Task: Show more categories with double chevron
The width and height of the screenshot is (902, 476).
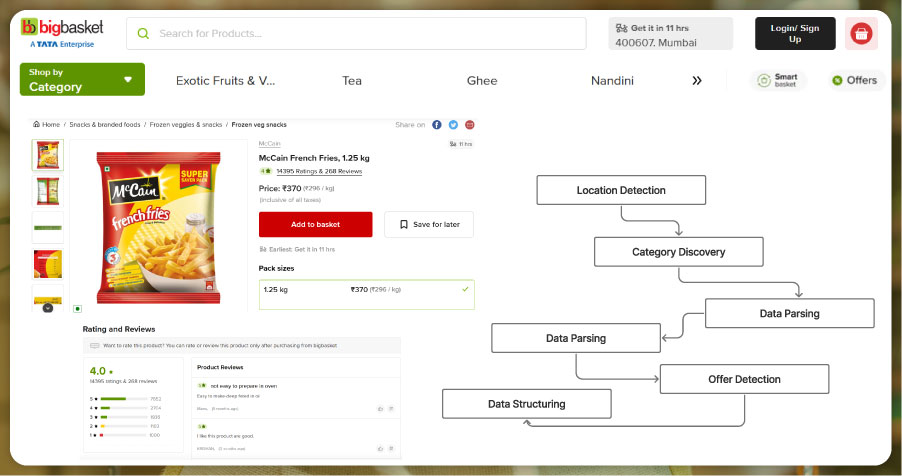Action: click(x=697, y=81)
